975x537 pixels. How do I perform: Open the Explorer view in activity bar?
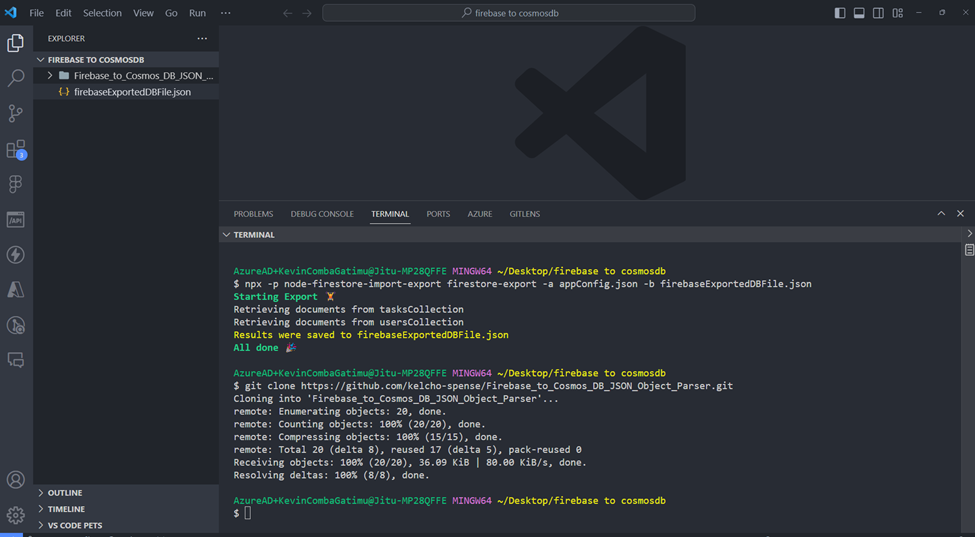[16, 43]
